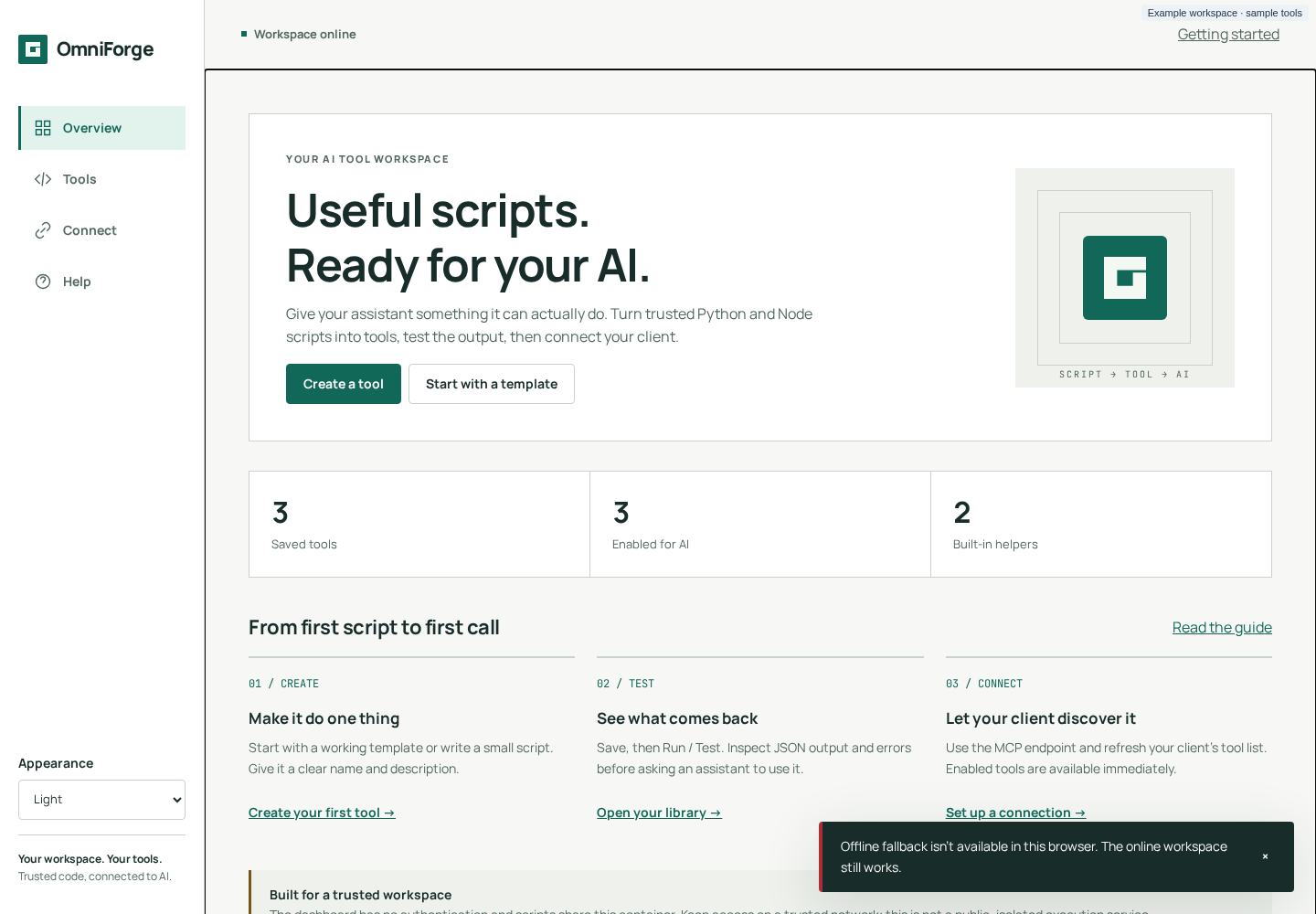
Task: Choose Start with a template
Action: click(492, 384)
